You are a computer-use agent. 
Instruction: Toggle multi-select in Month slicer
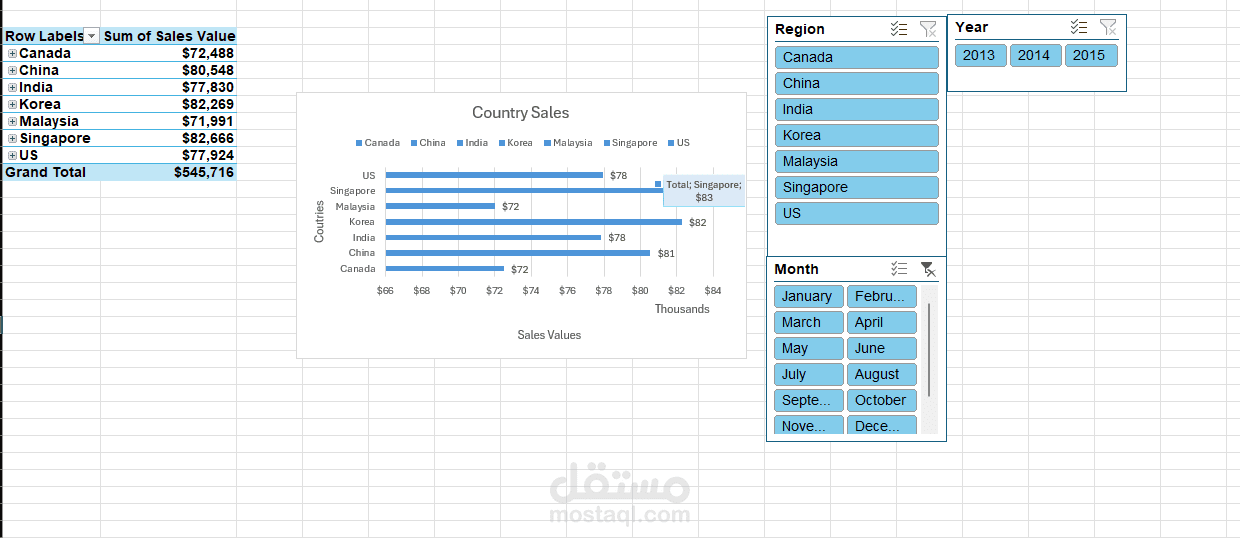click(x=899, y=269)
